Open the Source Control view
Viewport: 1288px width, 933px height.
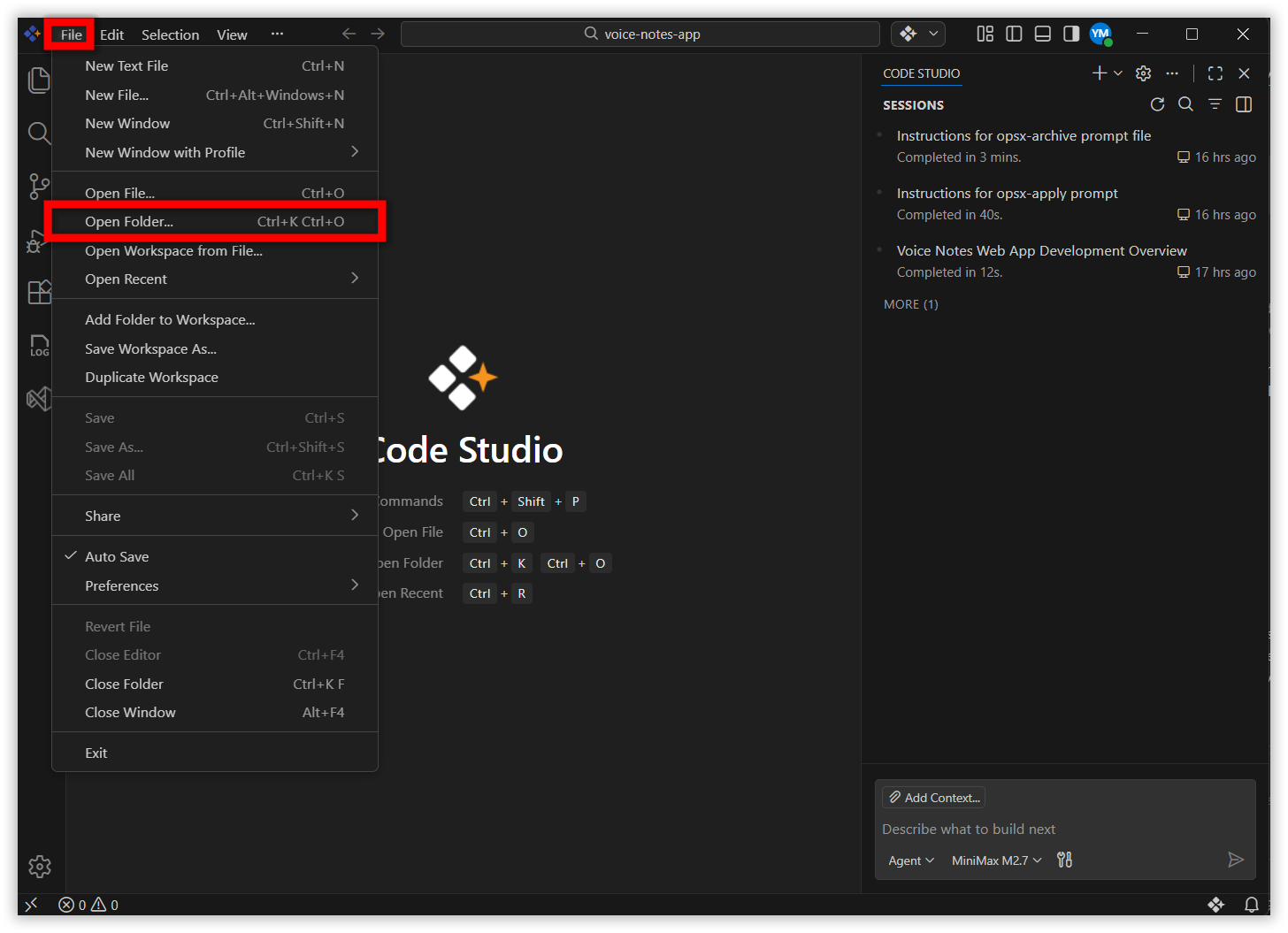[39, 186]
